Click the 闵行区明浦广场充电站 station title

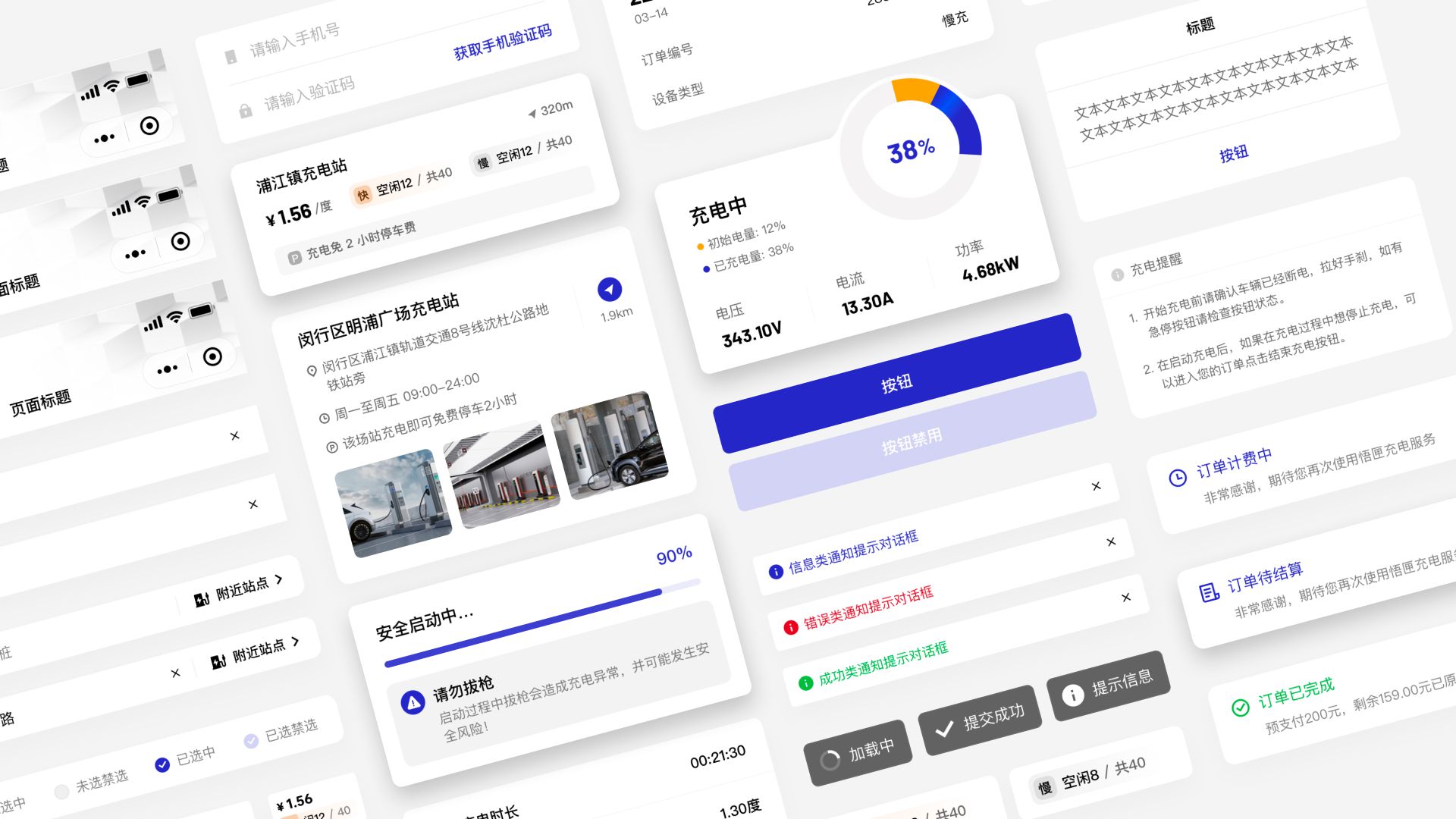pos(378,320)
